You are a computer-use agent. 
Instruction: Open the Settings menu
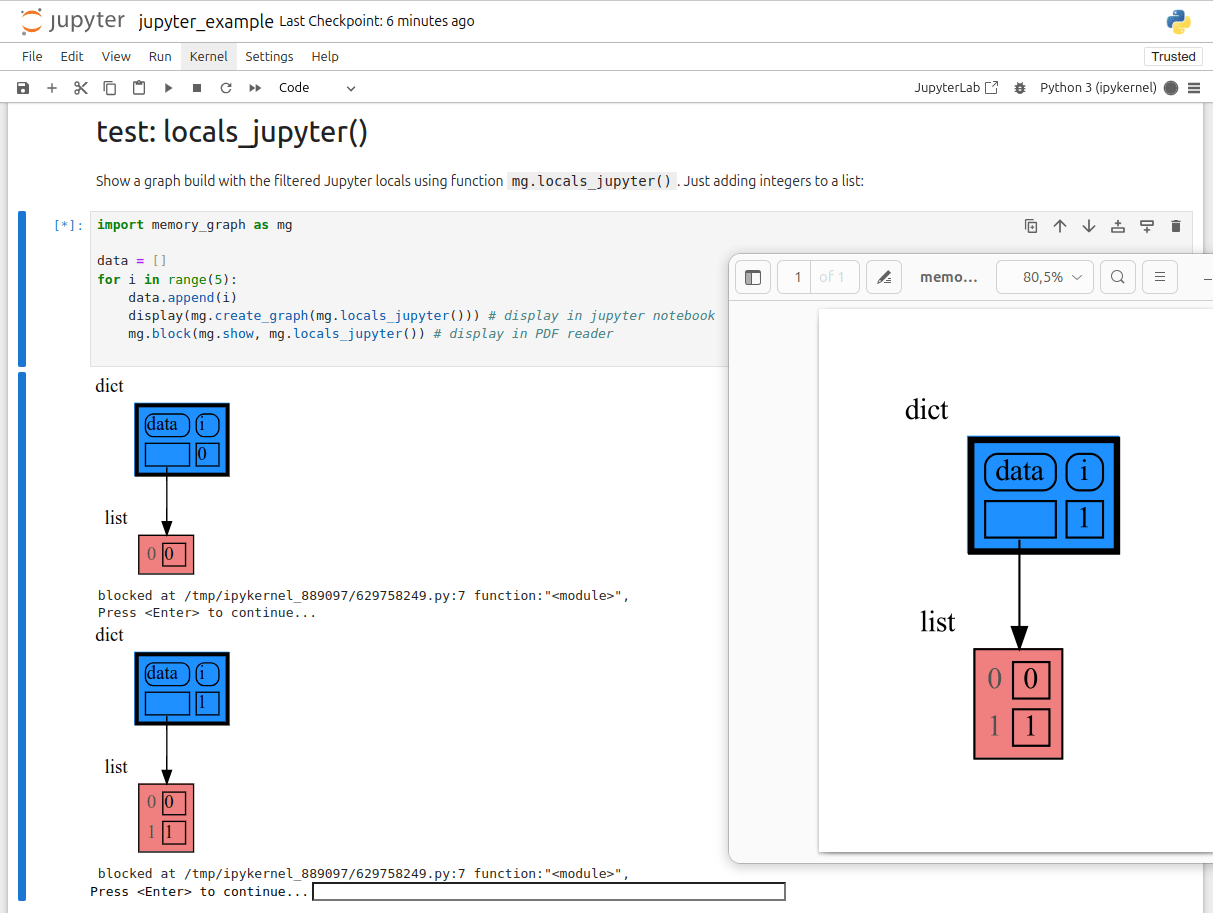click(269, 56)
